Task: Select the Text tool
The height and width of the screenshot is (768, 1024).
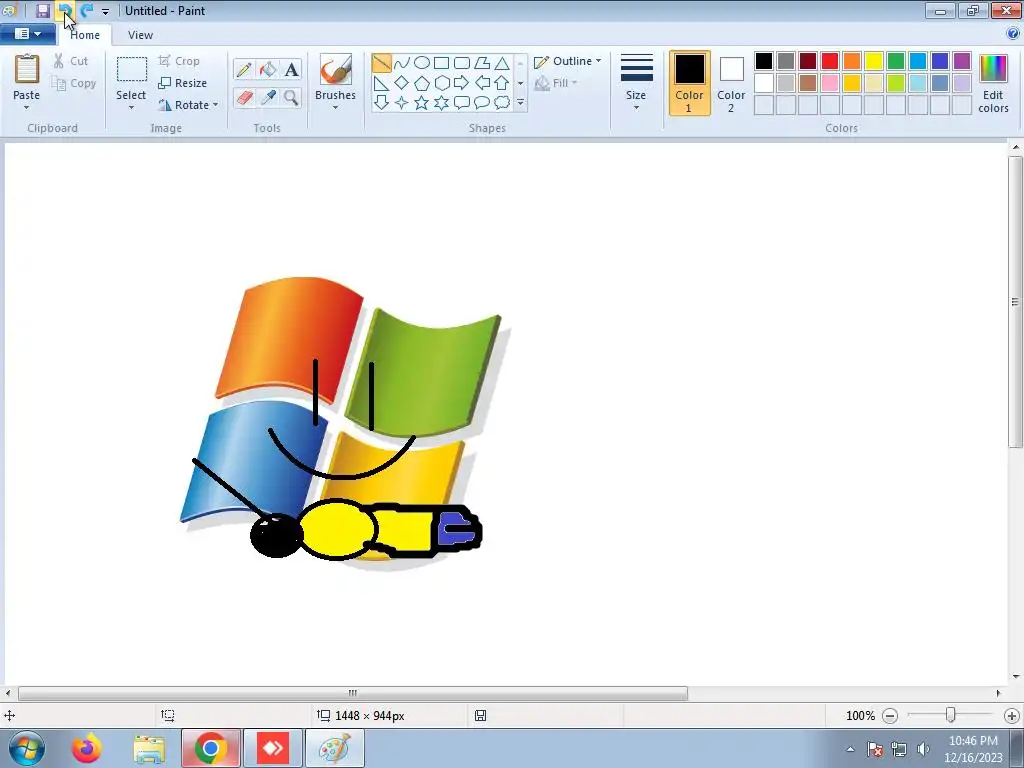Action: click(x=291, y=70)
